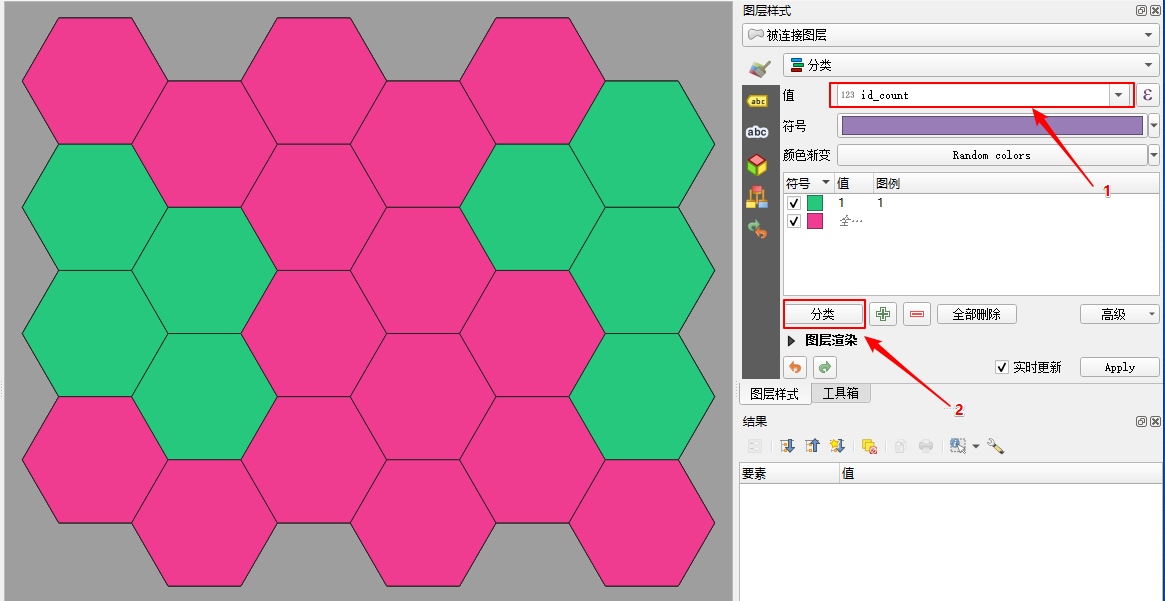Click the green redo arrow button
Screen dimensions: 1165x601
tap(824, 367)
